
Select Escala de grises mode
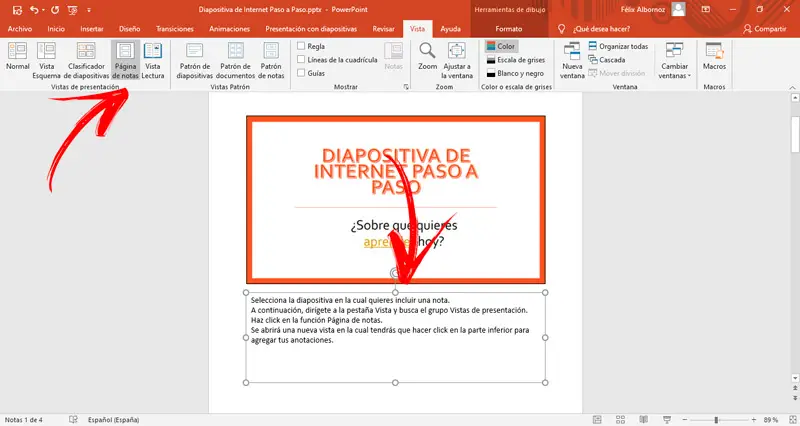[x=515, y=60]
